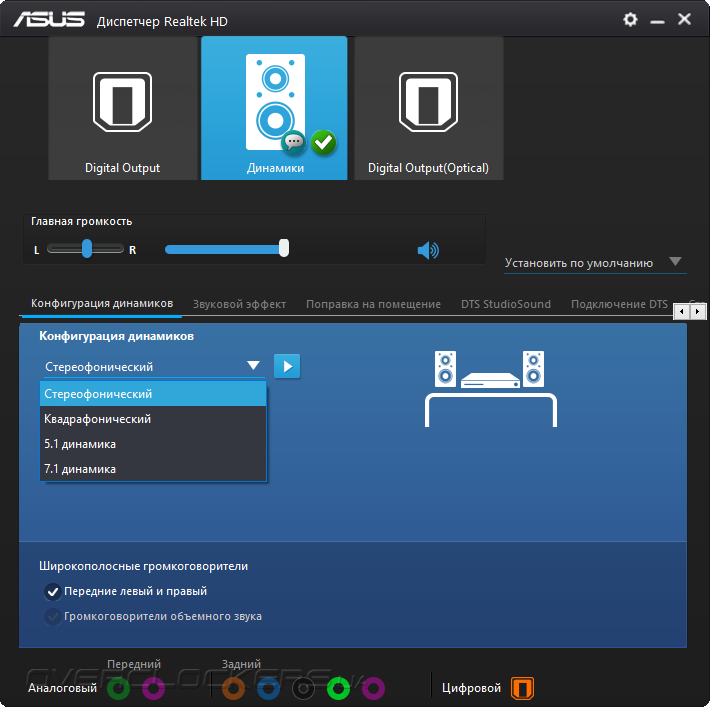710x707 pixels.
Task: Select the Динамики speakers device tile
Action: tap(274, 108)
